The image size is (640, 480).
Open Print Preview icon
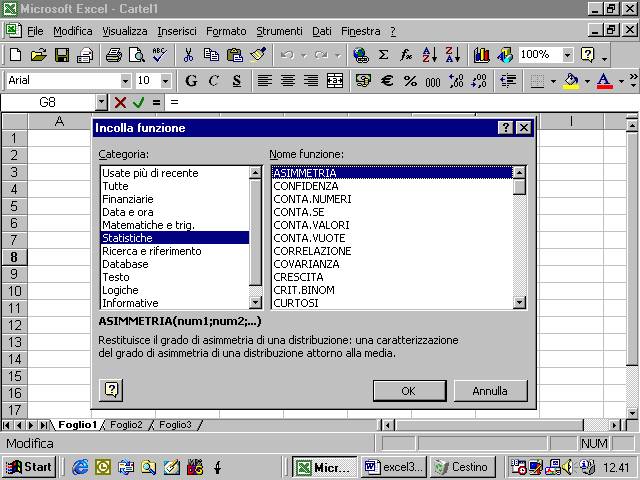(137, 55)
